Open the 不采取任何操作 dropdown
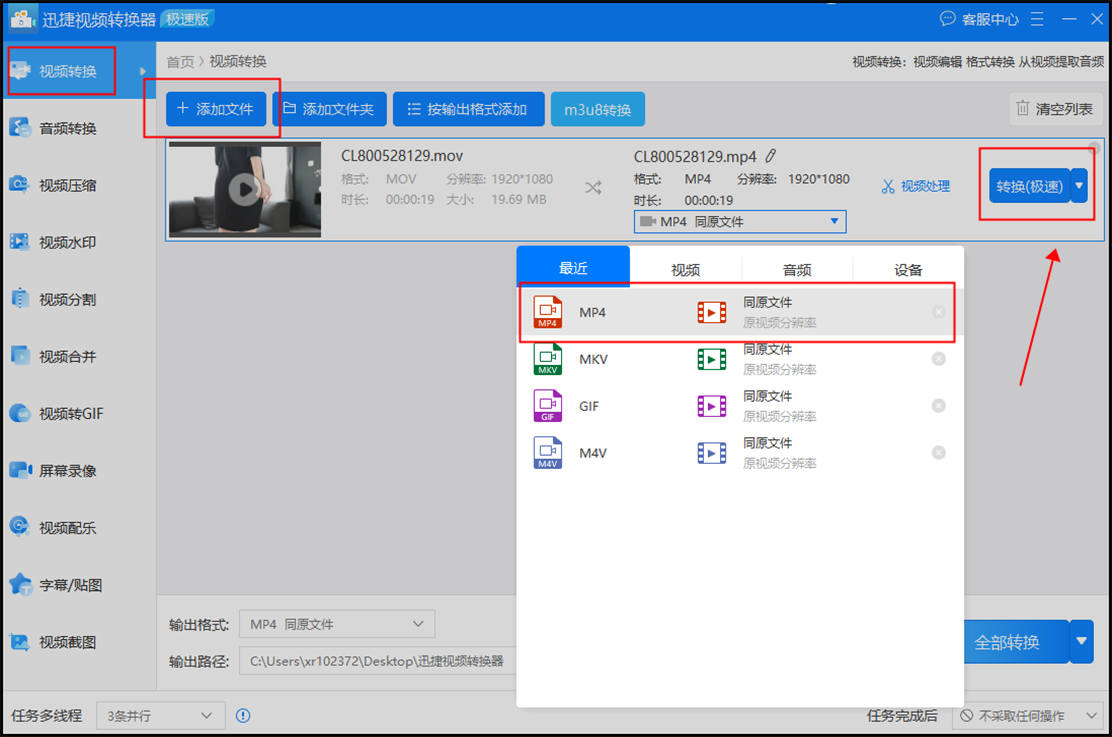The height and width of the screenshot is (737, 1112). pyautogui.click(x=1028, y=716)
